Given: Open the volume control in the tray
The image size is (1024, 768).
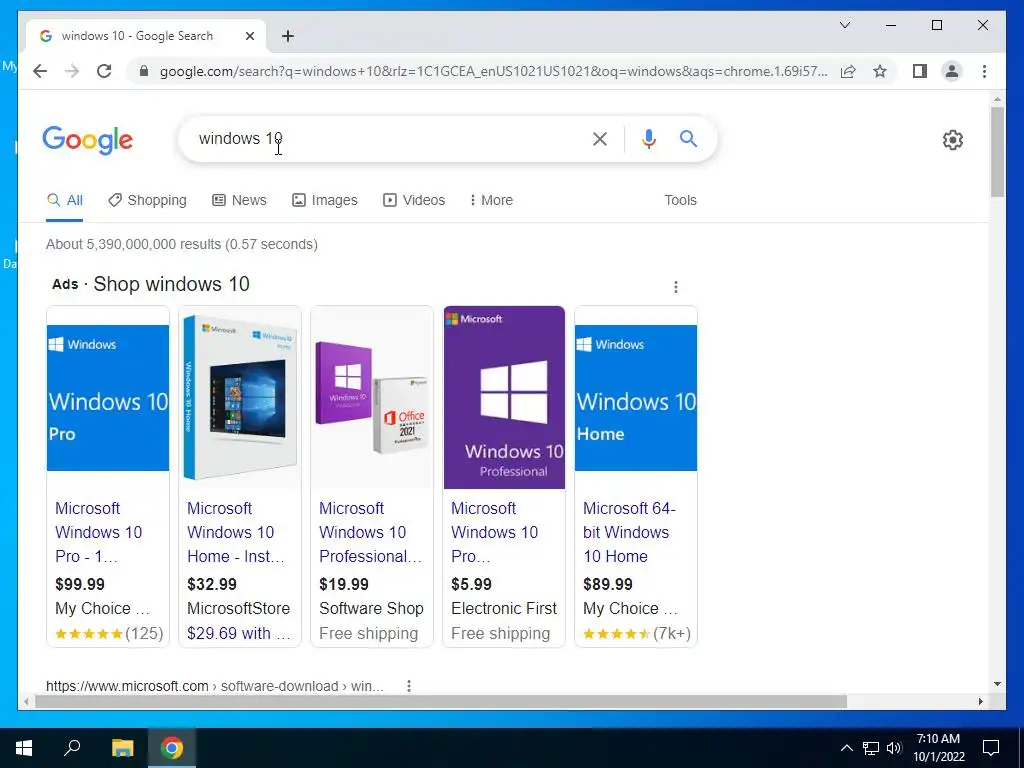Looking at the screenshot, I should point(894,748).
